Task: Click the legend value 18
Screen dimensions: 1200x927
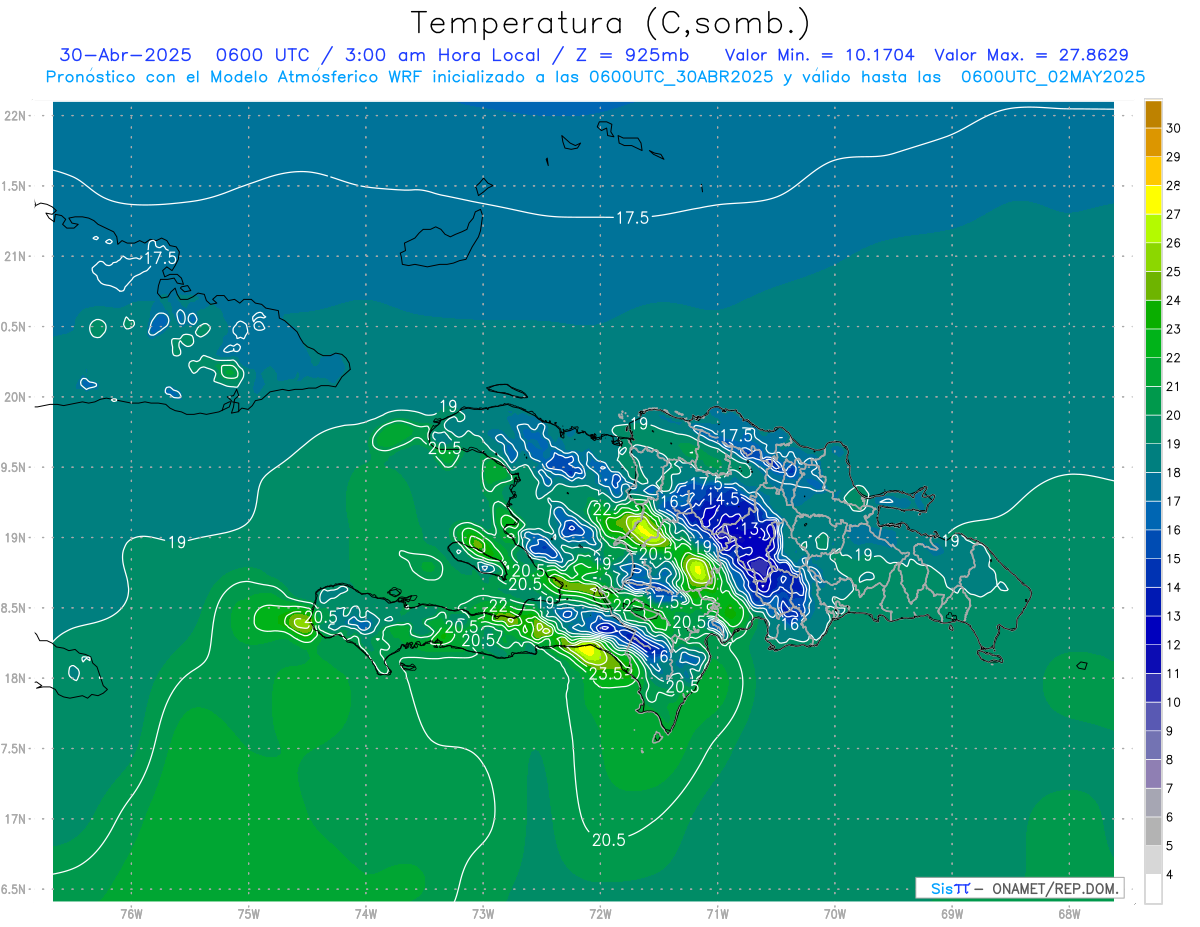Action: (1174, 473)
